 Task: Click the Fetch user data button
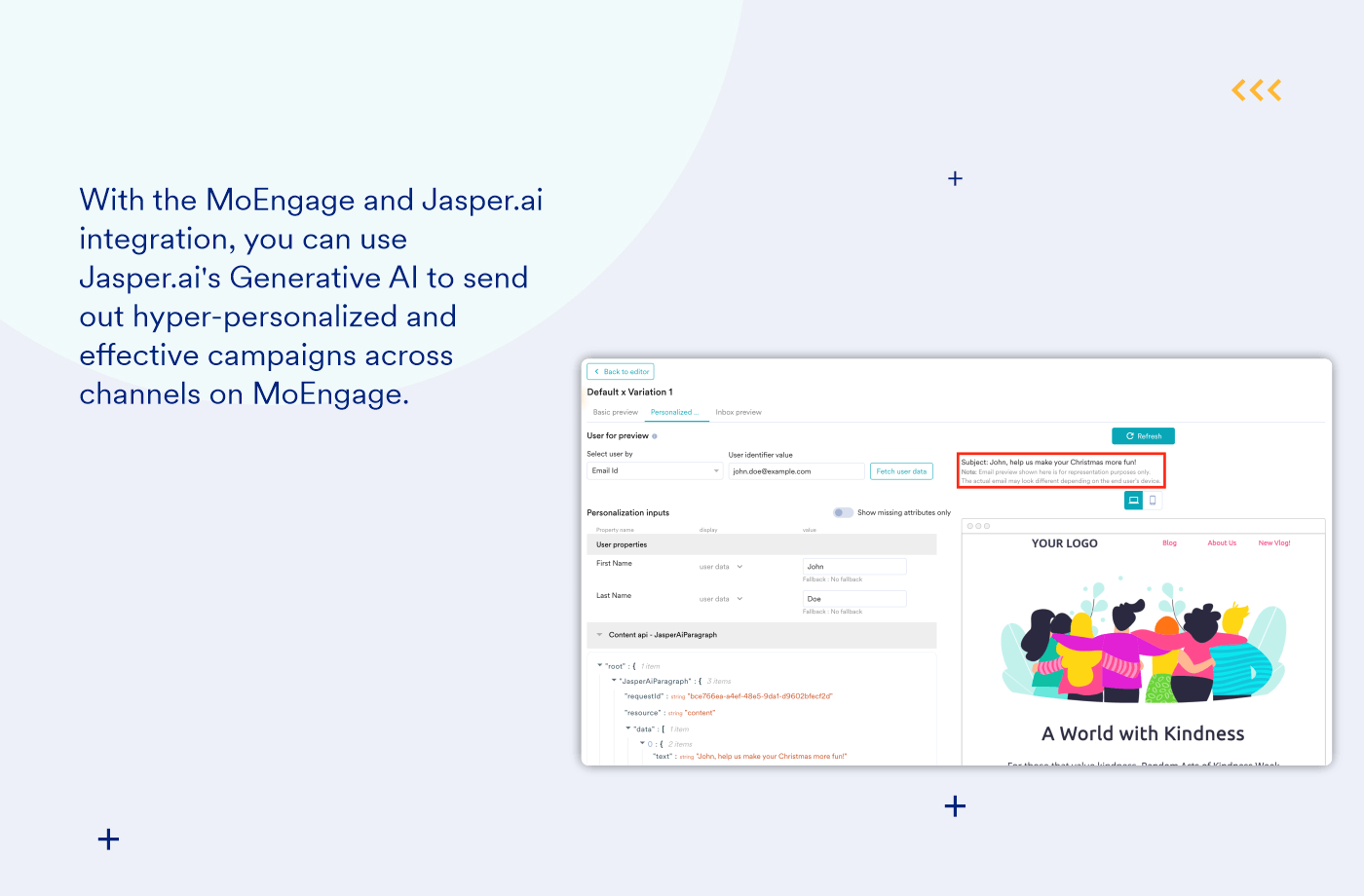pos(901,471)
